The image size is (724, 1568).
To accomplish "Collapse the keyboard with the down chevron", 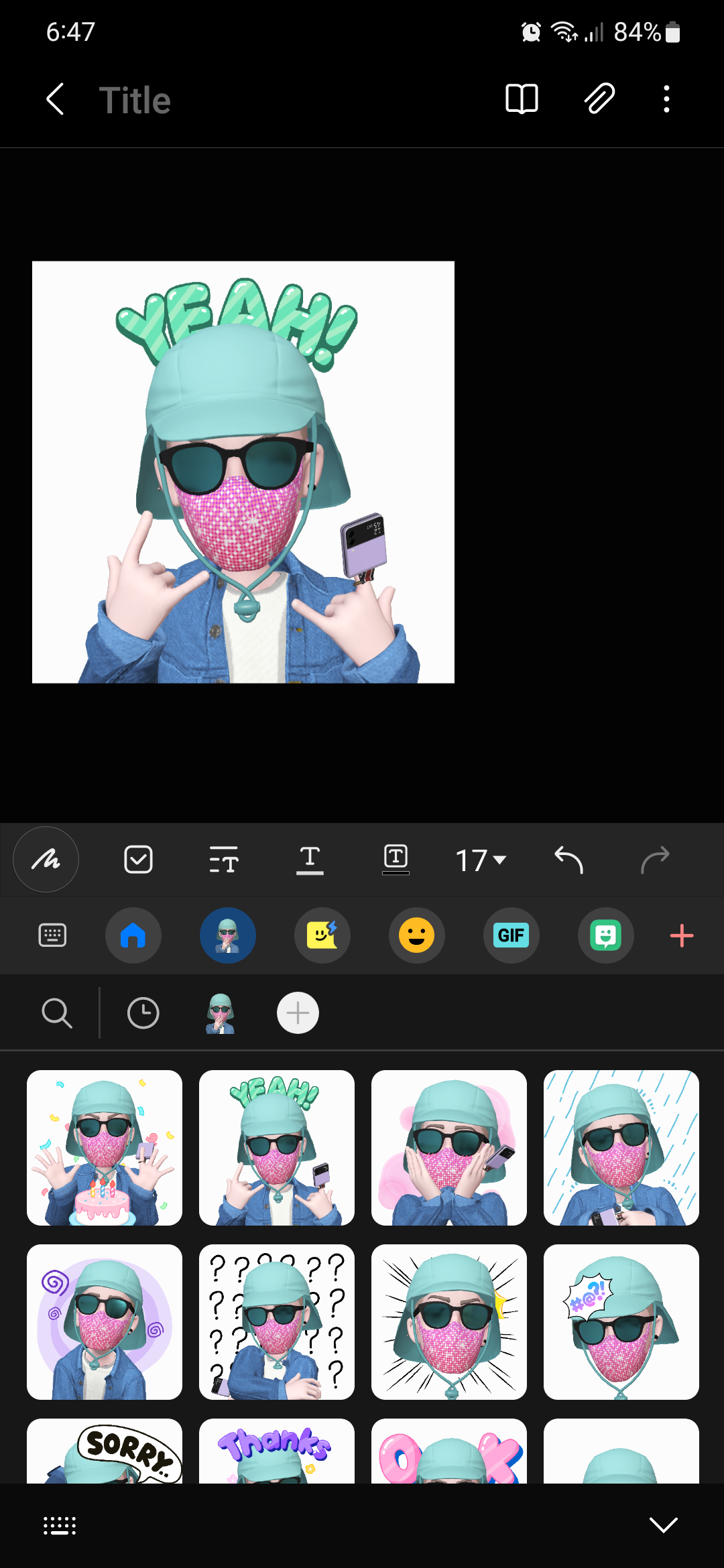I will click(664, 1525).
